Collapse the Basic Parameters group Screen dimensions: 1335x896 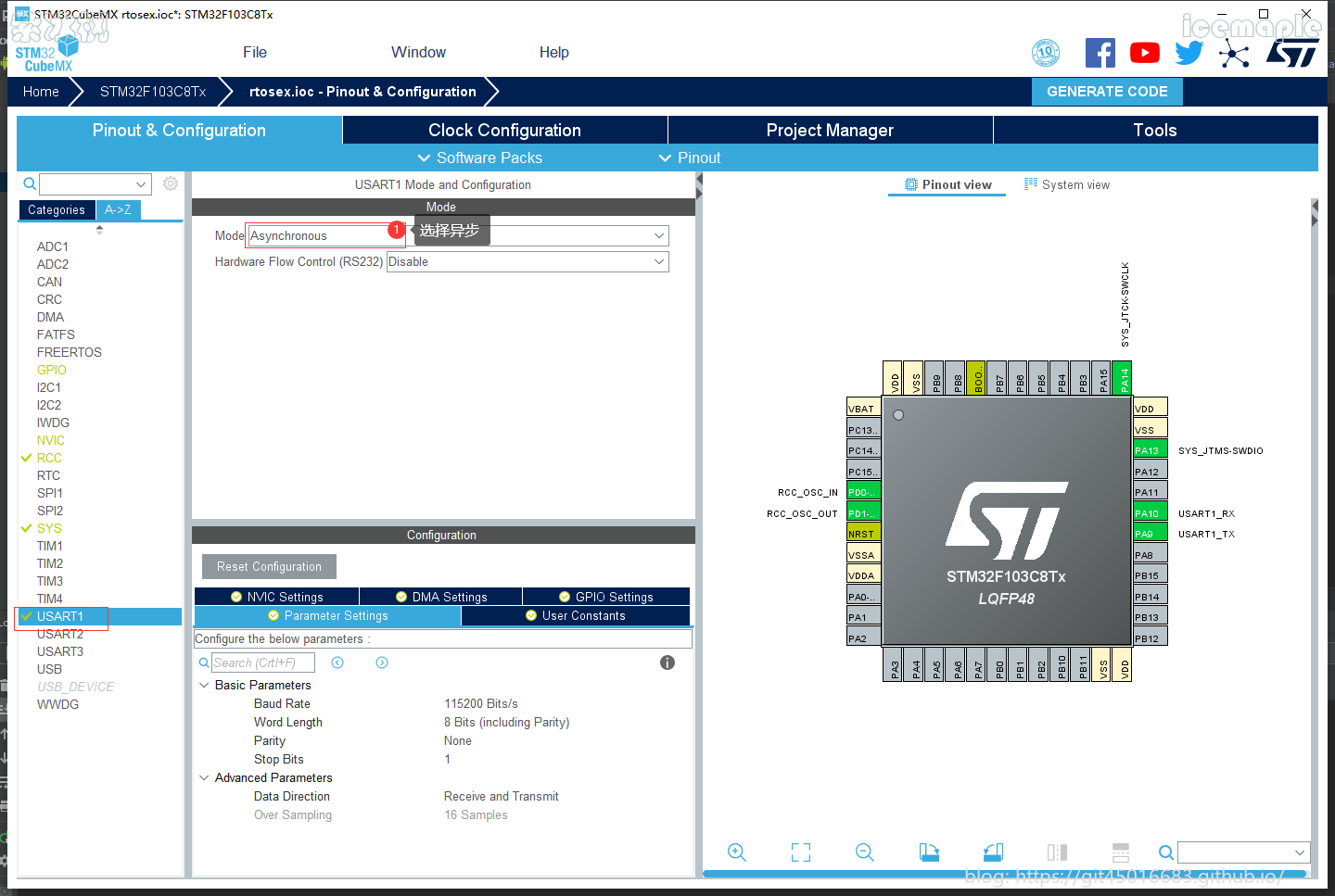pos(204,685)
